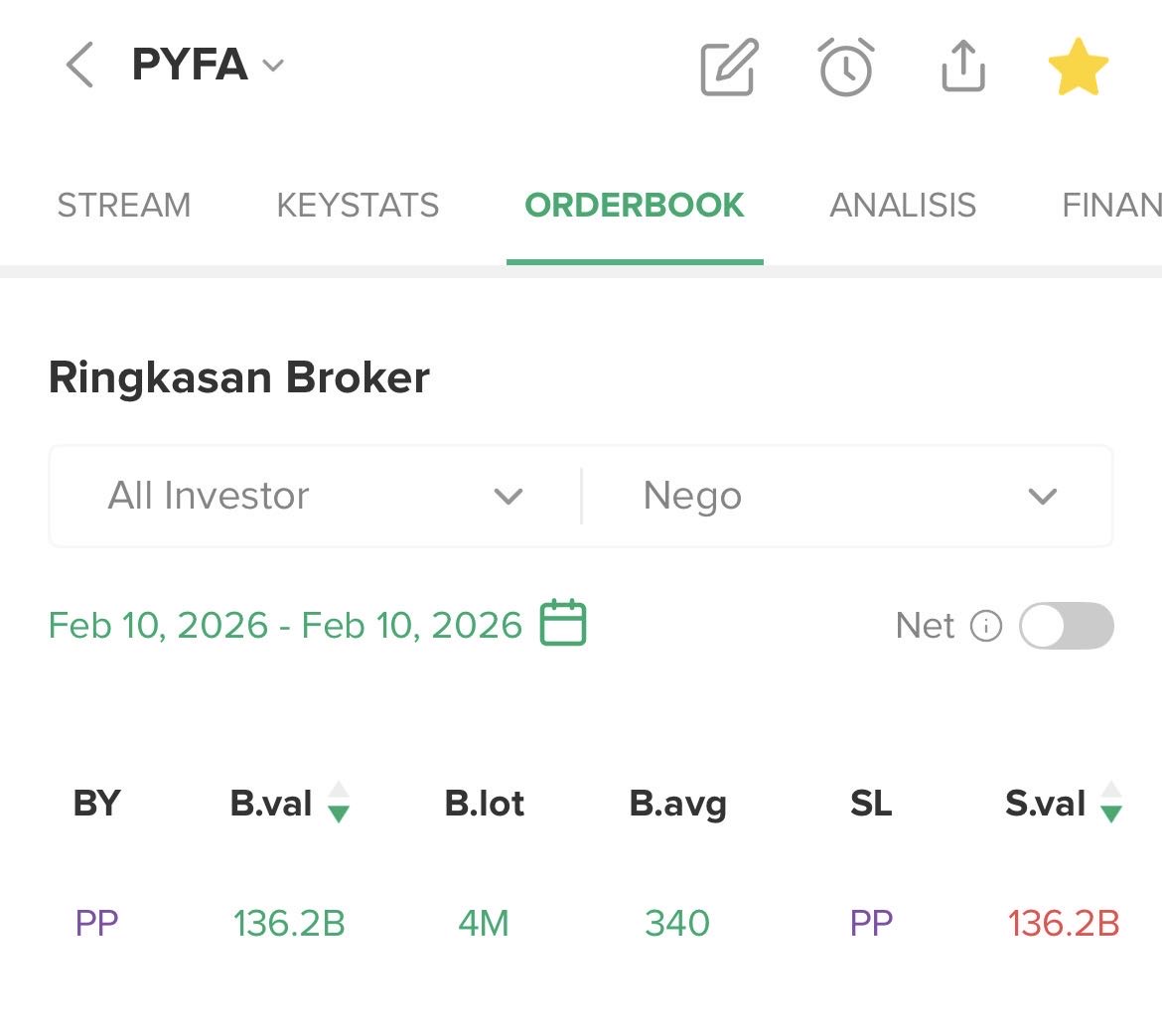1162x1036 pixels.
Task: Tap the Feb 10, 2026 date range
Action: (x=285, y=626)
